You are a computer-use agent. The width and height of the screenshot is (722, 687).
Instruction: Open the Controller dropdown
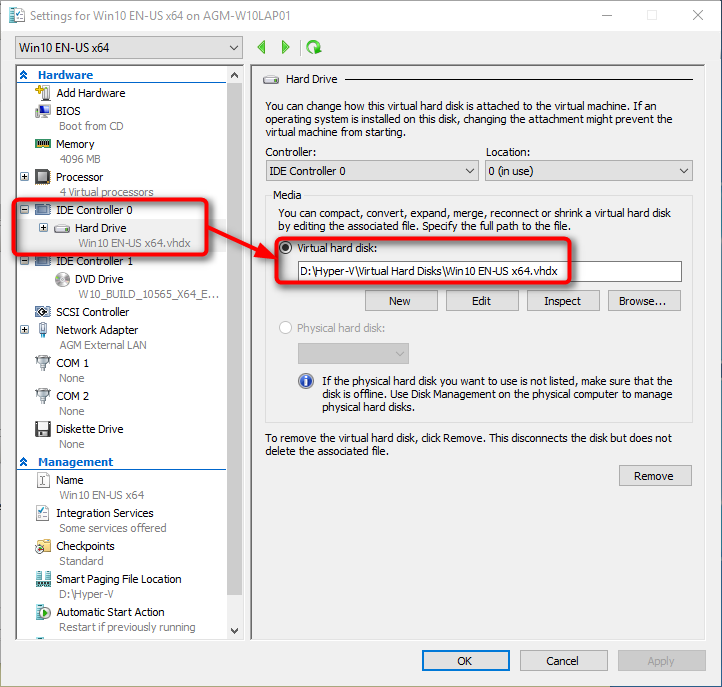click(372, 171)
